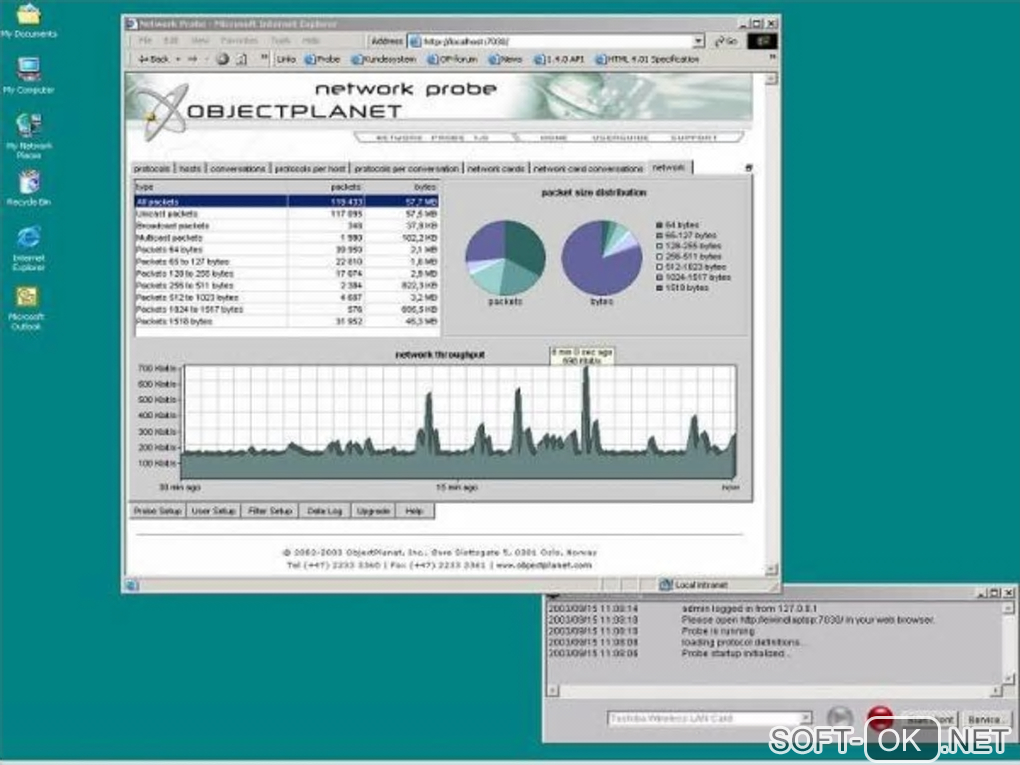1020x765 pixels.
Task: Switch to the protocols per conversation tab
Action: [407, 168]
